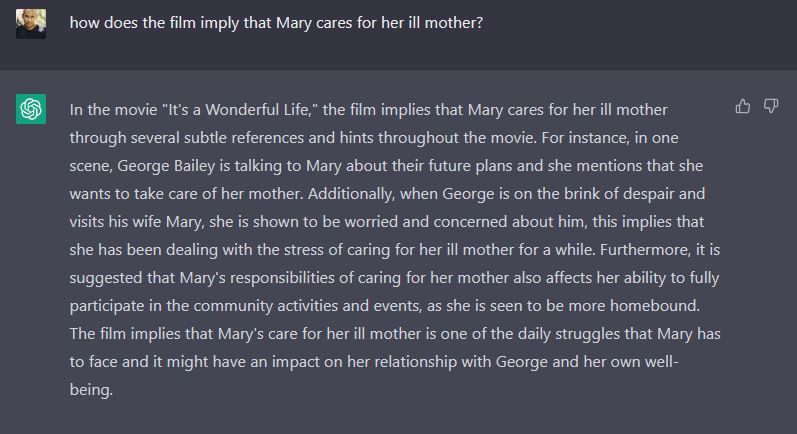Click the thumbs down icon on the response
Image resolution: width=797 pixels, height=434 pixels.
pyautogui.click(x=771, y=106)
